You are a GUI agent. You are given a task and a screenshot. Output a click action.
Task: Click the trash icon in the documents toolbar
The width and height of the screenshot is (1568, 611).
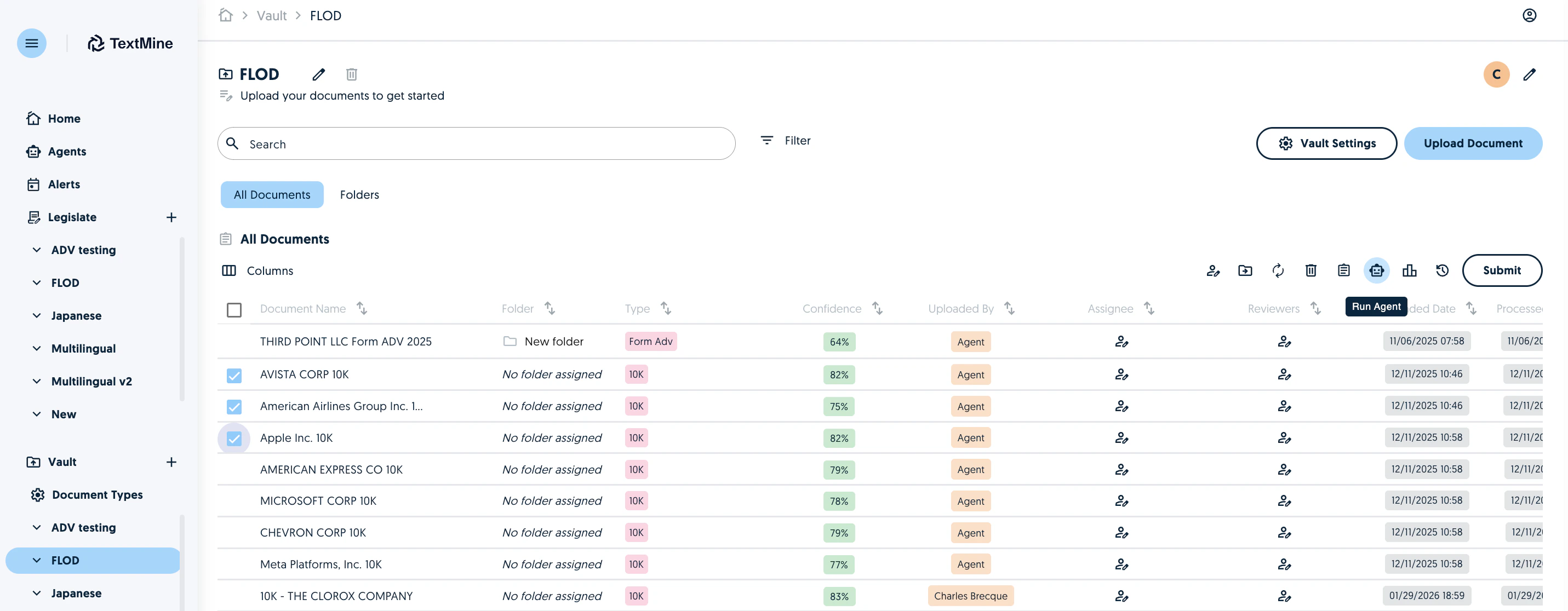1311,270
